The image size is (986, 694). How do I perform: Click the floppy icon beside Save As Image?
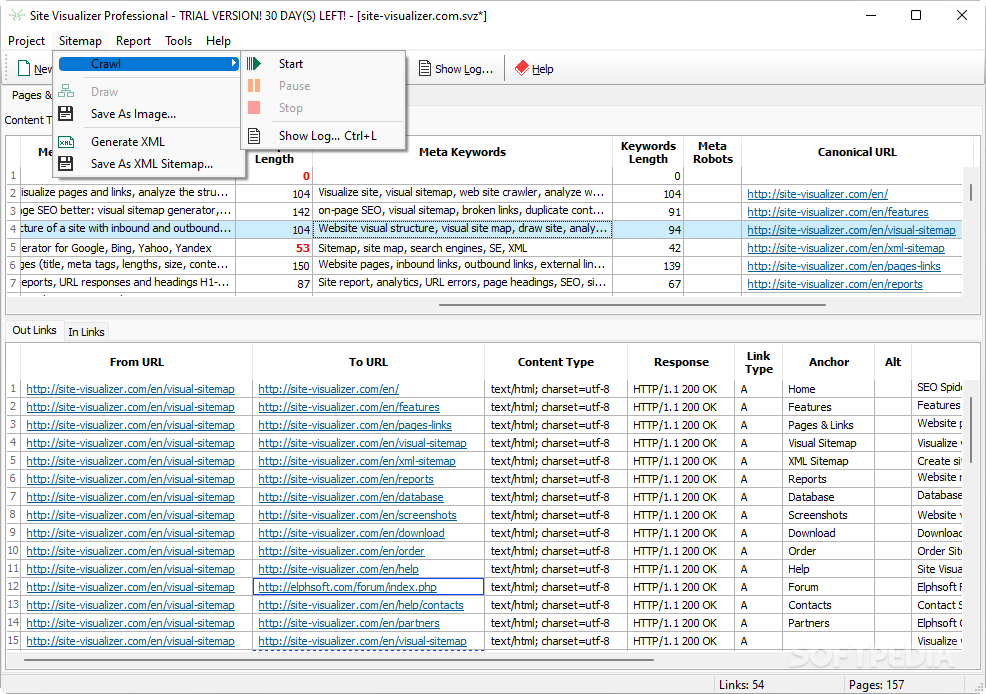click(x=66, y=114)
